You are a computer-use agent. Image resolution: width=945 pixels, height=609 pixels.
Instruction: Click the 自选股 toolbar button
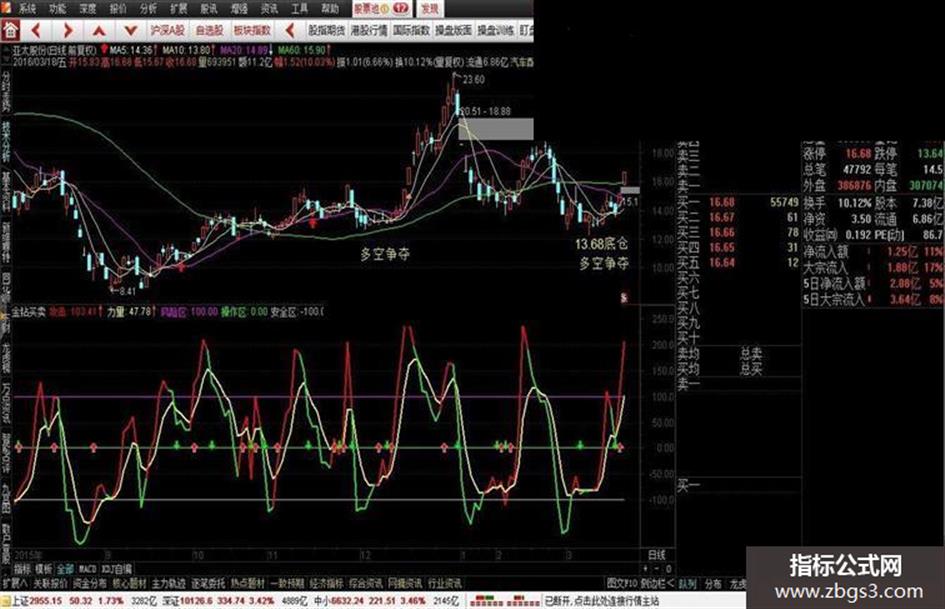[209, 30]
